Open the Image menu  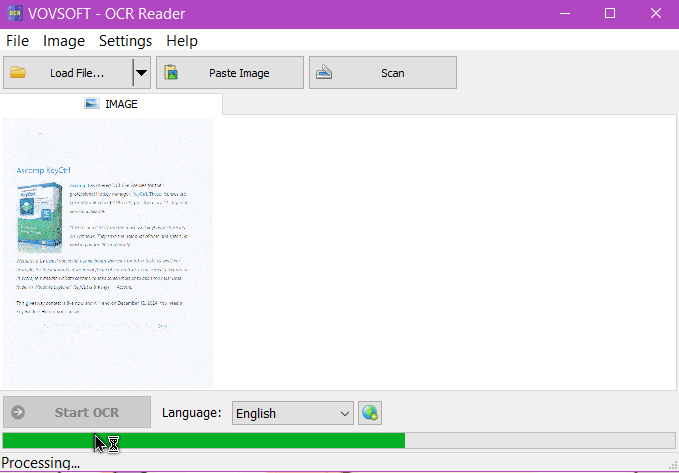click(x=64, y=41)
